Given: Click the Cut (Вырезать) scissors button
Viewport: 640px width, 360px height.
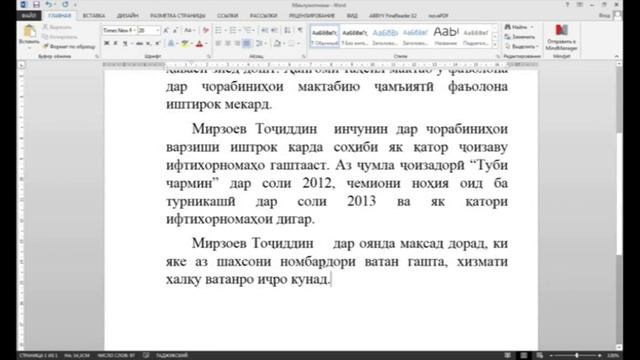Looking at the screenshot, I should (57, 27).
